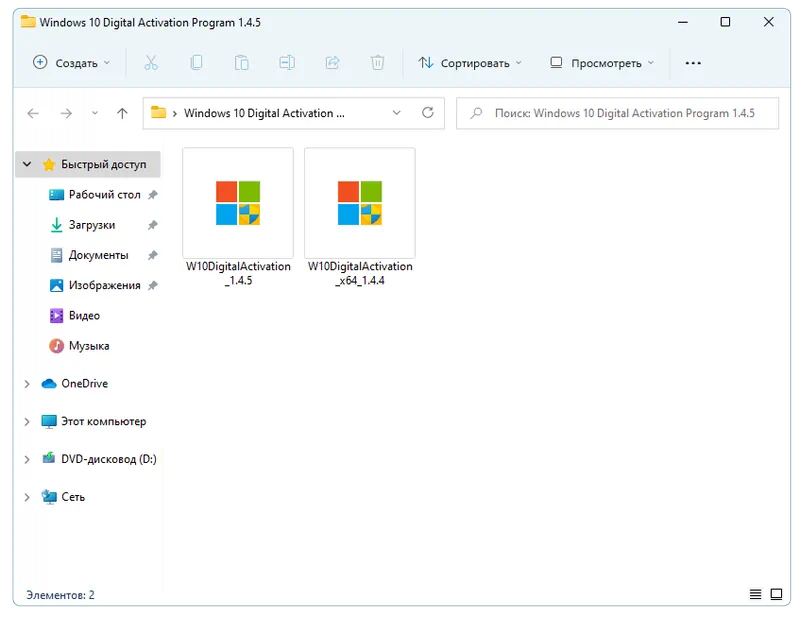Switch to details list view icon
This screenshot has width=800, height=617.
(x=755, y=594)
